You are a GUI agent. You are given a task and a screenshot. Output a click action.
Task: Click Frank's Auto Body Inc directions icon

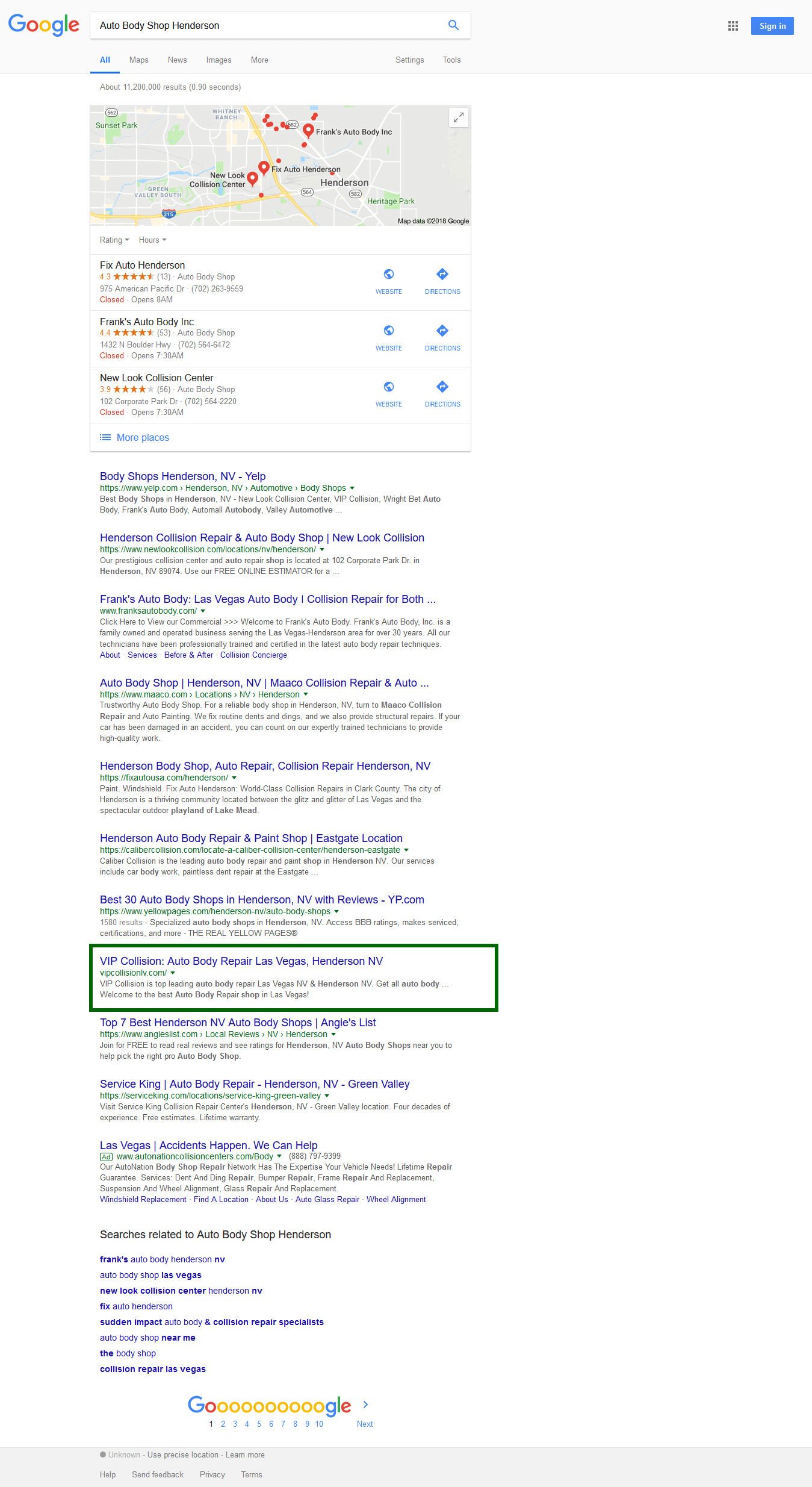[x=442, y=331]
